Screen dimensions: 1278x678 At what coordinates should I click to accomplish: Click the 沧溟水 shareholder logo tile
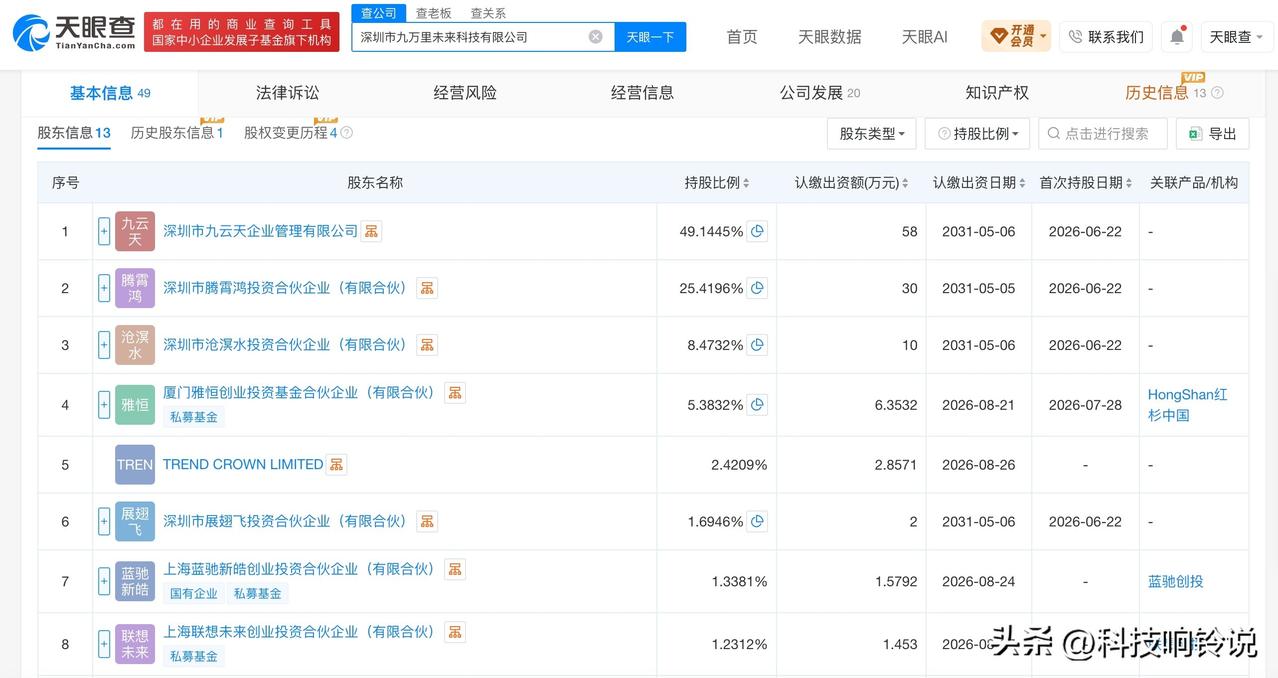point(135,345)
